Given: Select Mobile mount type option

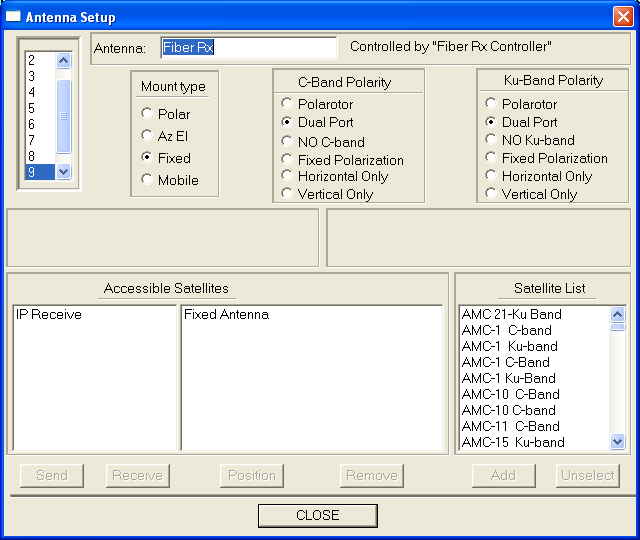Looking at the screenshot, I should [148, 180].
